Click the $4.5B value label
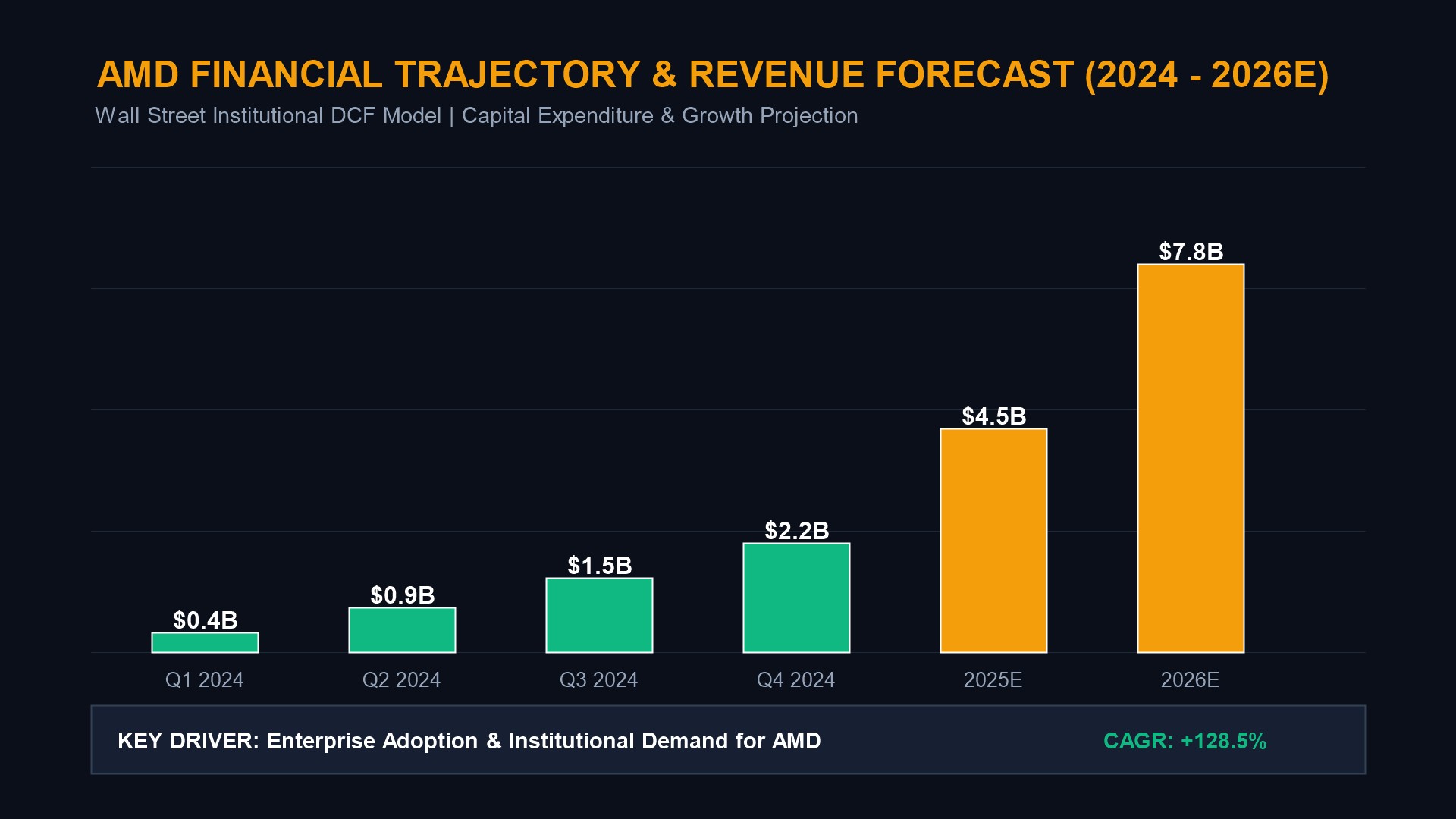1456x819 pixels. [x=994, y=416]
